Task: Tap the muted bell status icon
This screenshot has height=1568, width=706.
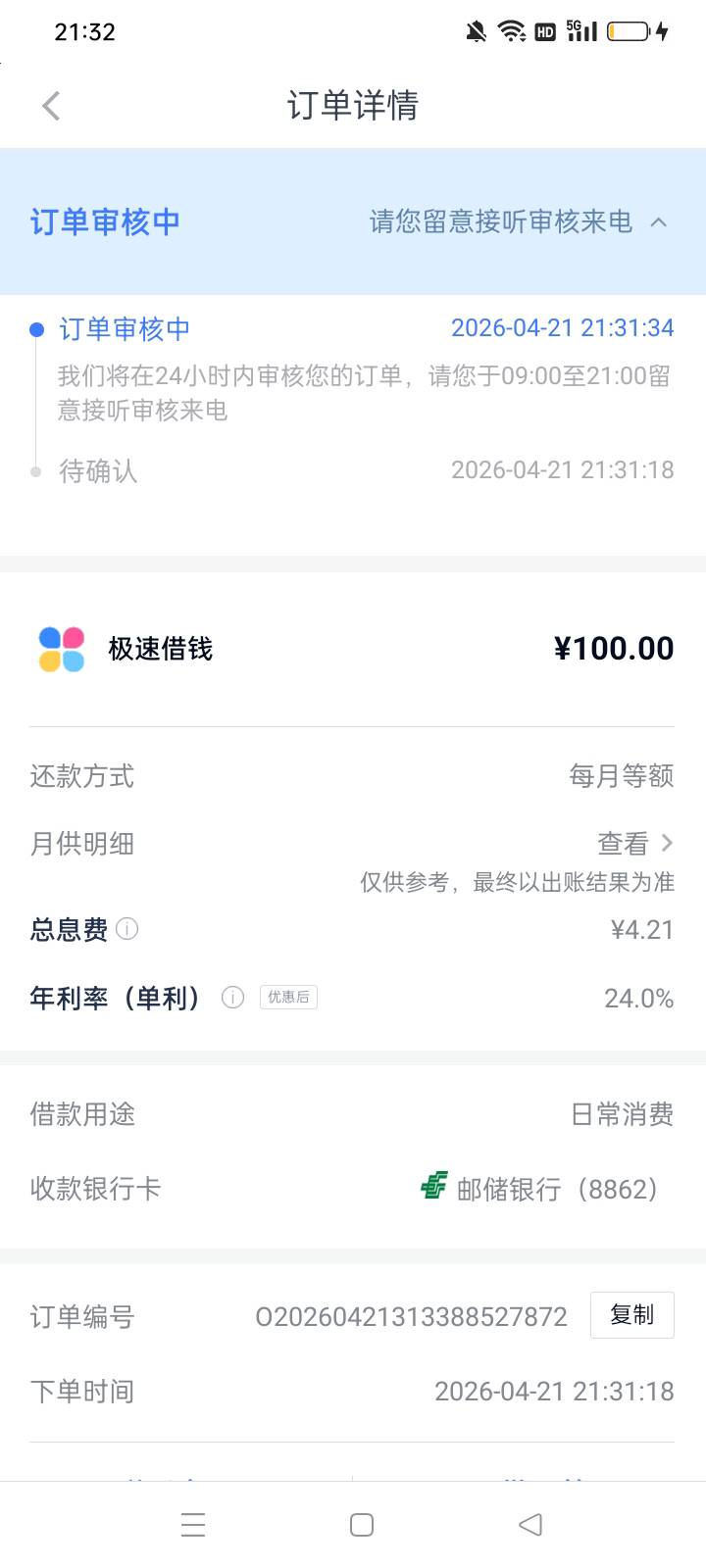Action: [476, 31]
